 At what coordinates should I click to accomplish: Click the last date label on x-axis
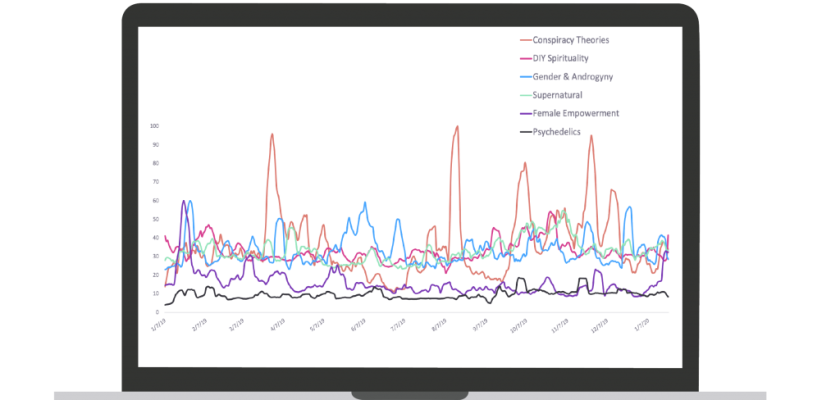(643, 325)
